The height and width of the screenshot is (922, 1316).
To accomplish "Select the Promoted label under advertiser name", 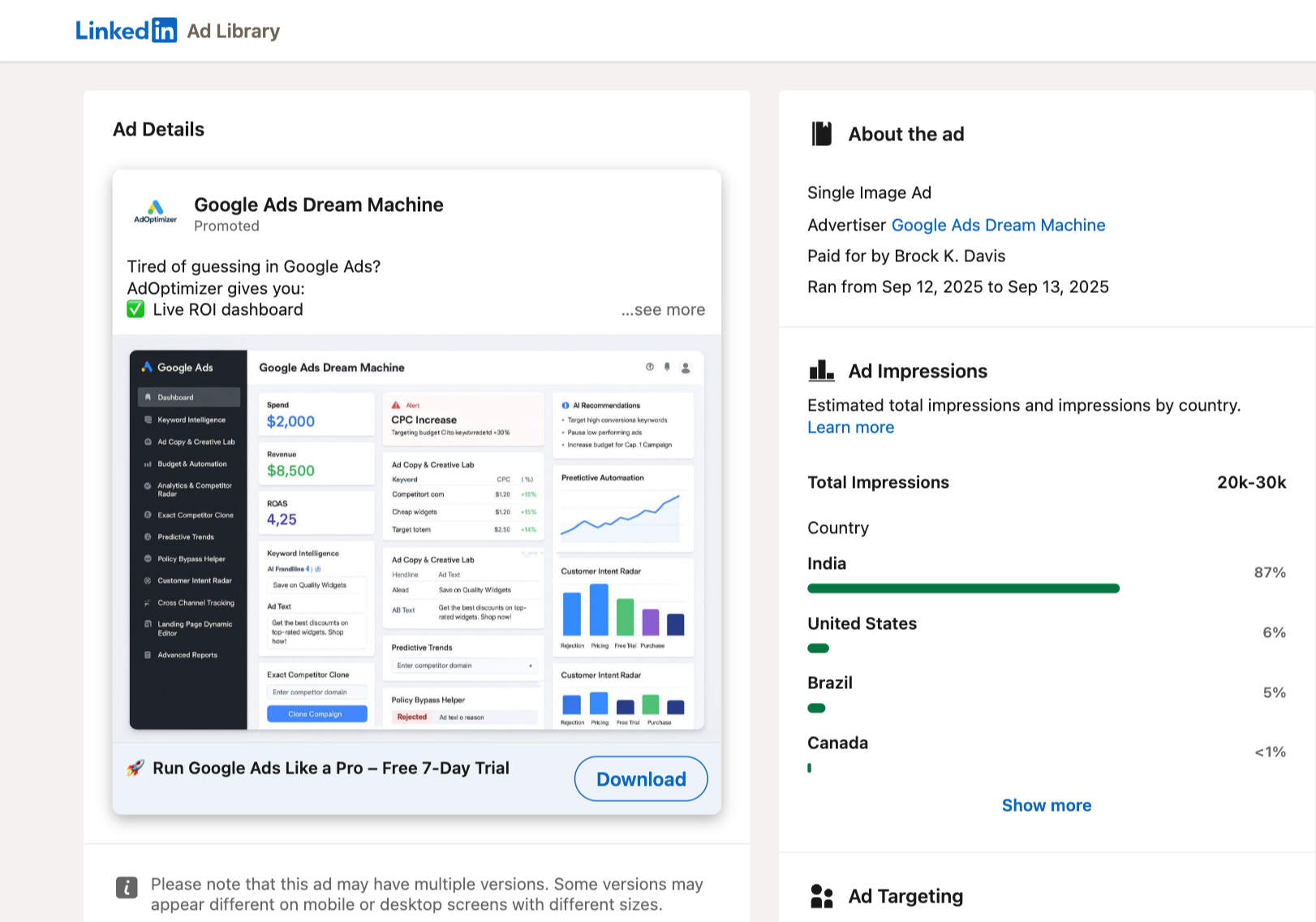I will 226,226.
